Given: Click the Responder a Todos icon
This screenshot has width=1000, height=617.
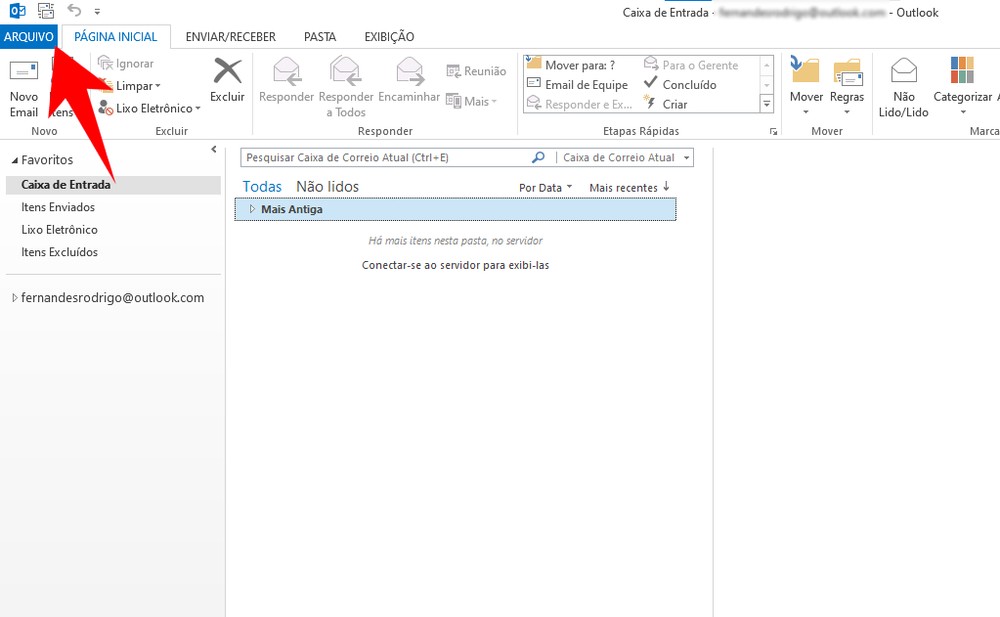Looking at the screenshot, I should point(346,71).
